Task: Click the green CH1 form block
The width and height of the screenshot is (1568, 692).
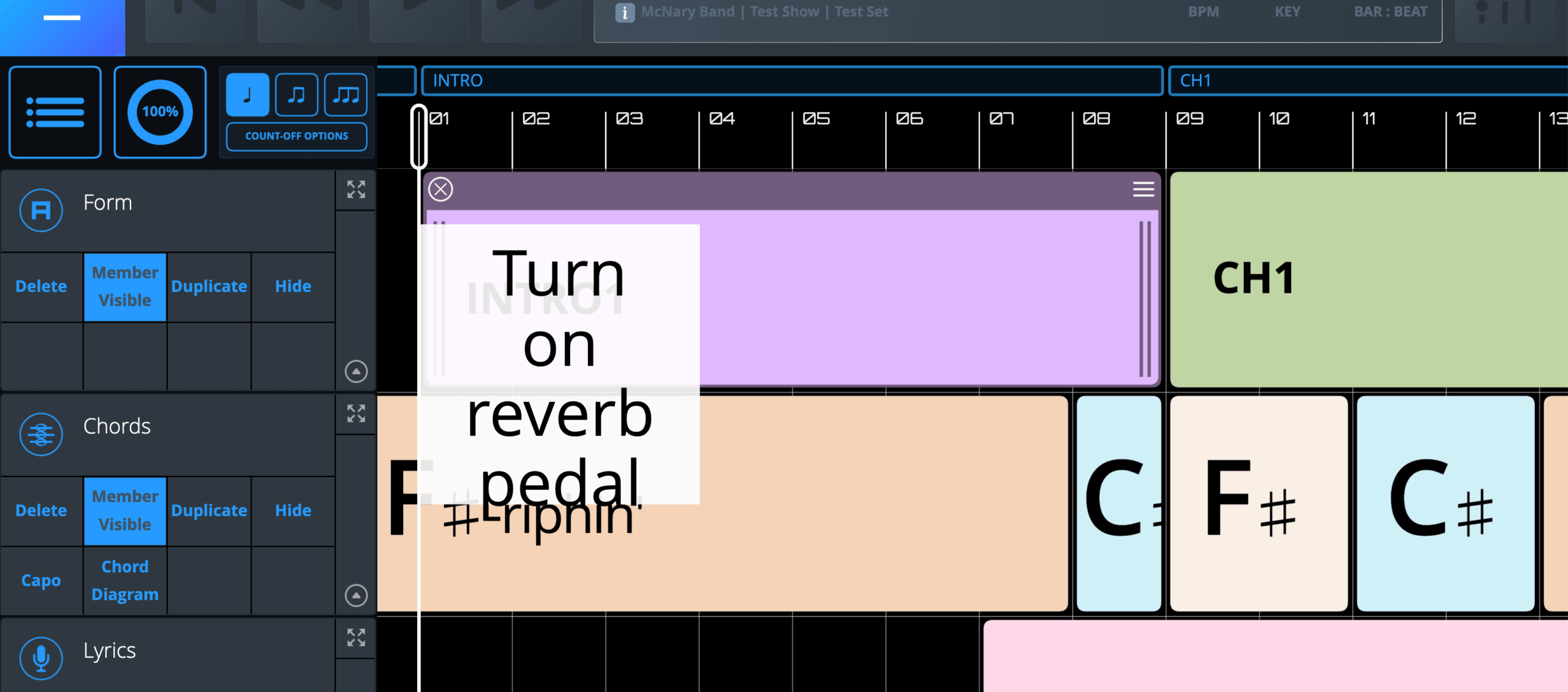Action: (x=1369, y=279)
